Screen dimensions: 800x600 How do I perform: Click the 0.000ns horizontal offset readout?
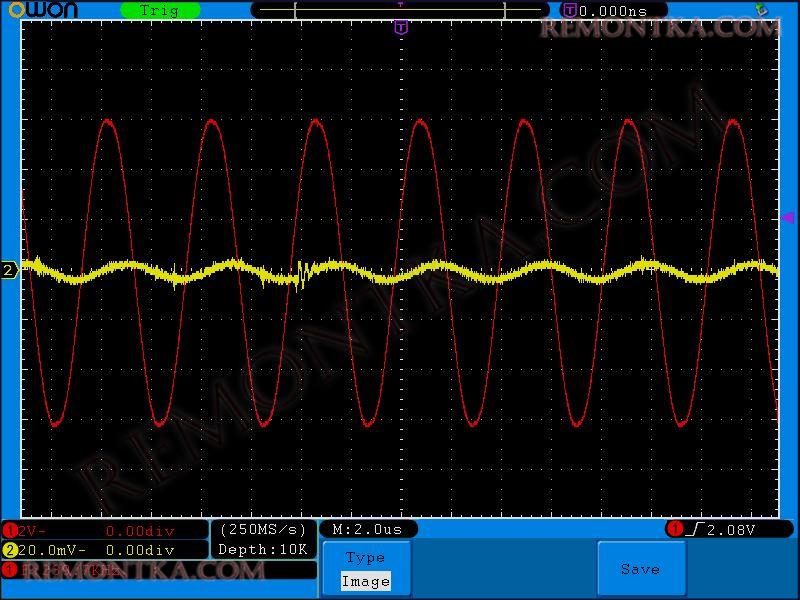(x=613, y=10)
